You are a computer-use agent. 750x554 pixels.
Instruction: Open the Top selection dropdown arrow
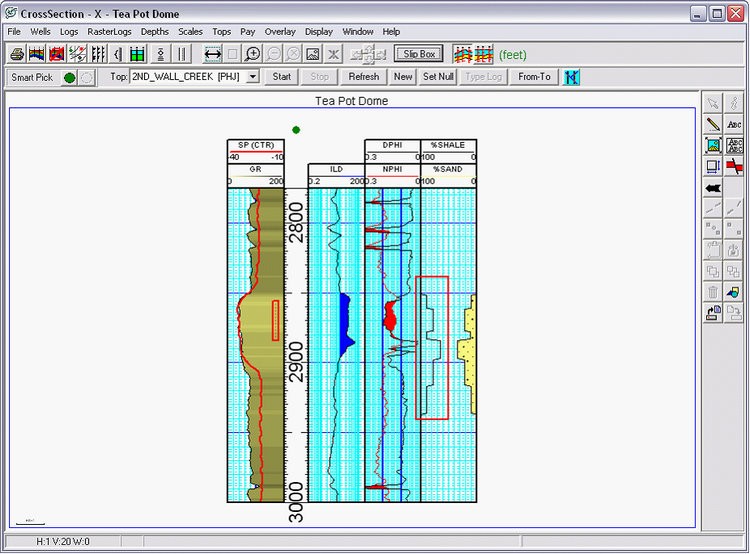[252, 77]
